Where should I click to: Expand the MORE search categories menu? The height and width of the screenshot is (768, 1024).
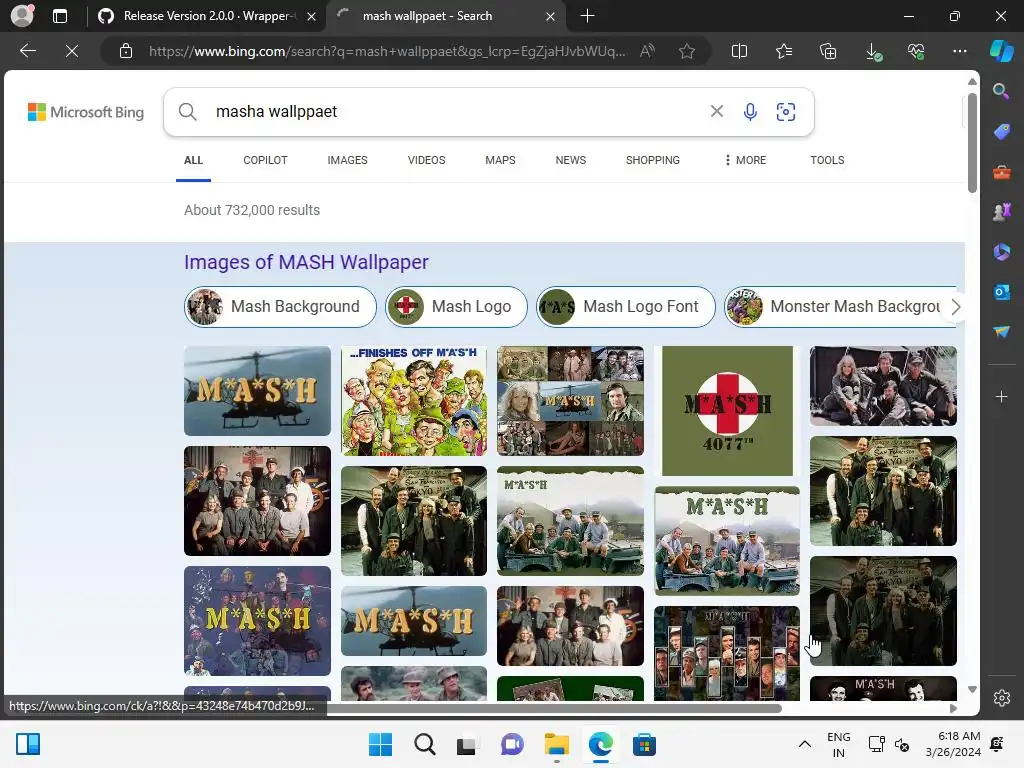tap(745, 160)
